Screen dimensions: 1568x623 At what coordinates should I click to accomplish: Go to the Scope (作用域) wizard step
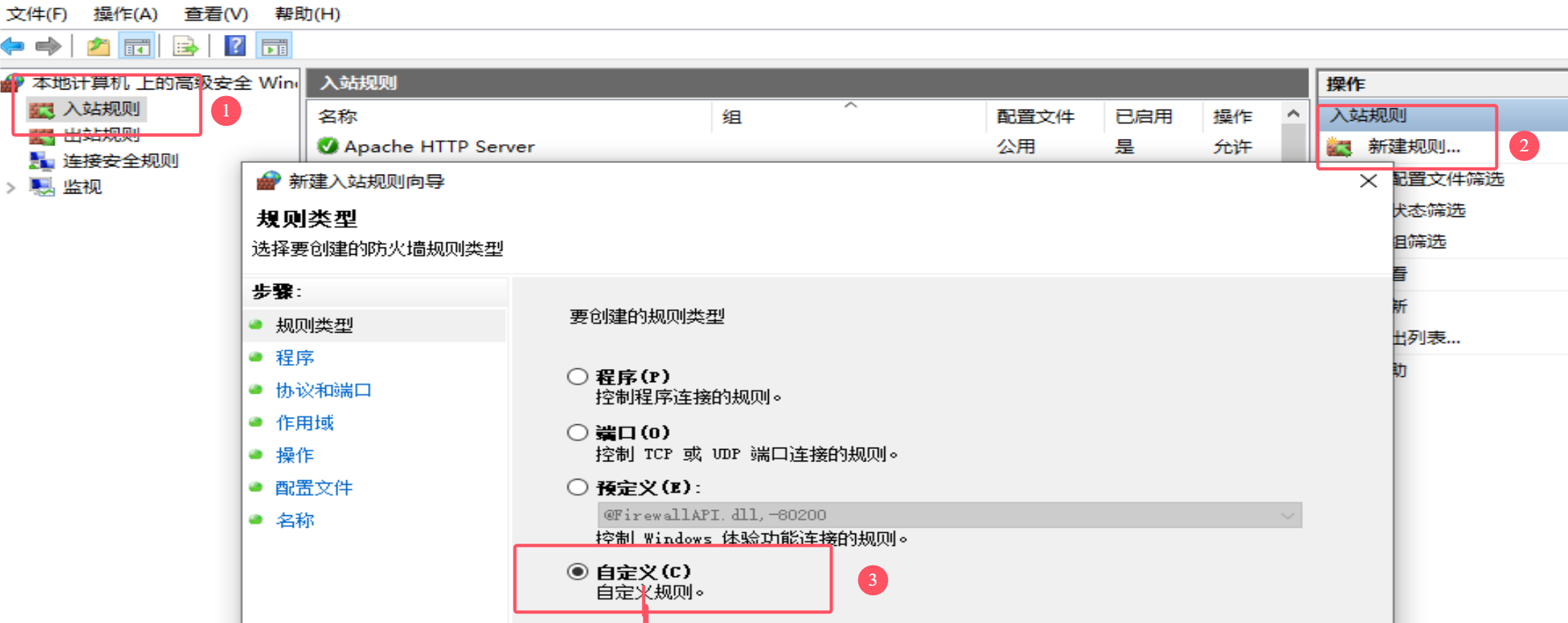click(305, 423)
